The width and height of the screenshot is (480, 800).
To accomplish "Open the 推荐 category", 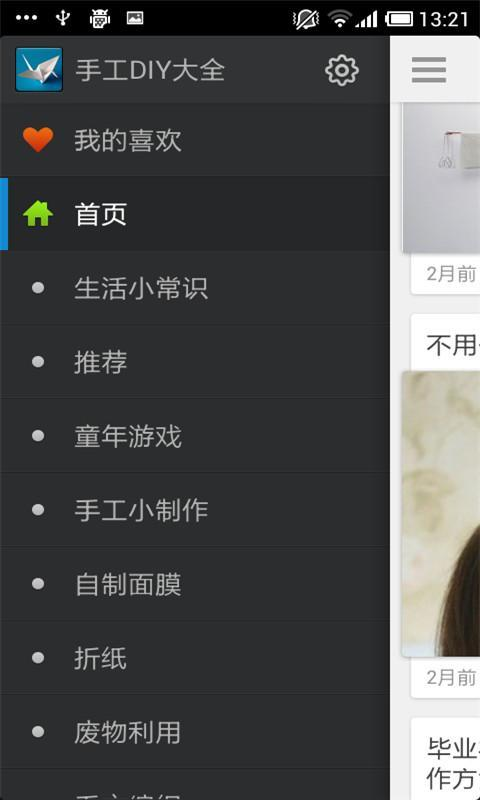I will tap(195, 362).
